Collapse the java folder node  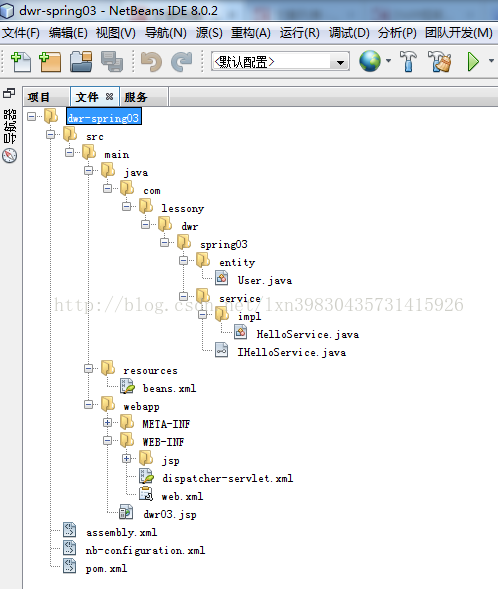click(88, 171)
